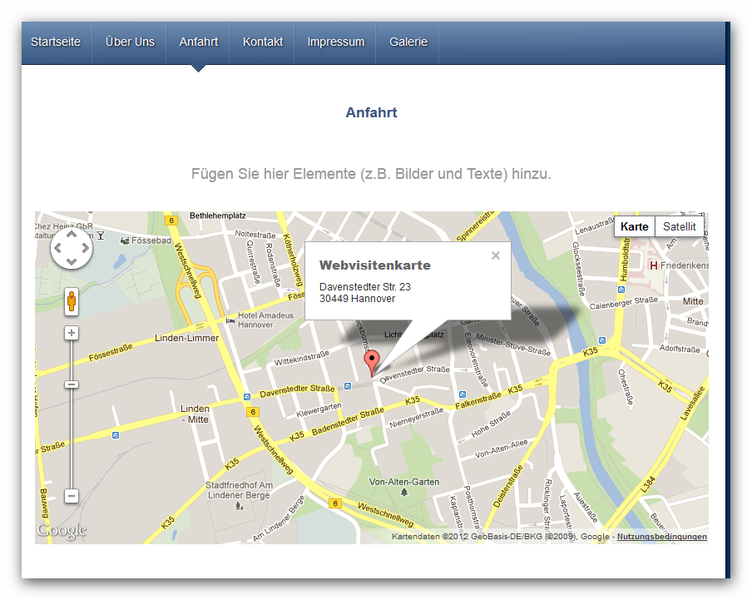Switch map to Karte view
This screenshot has height=600, width=752.
tap(634, 226)
